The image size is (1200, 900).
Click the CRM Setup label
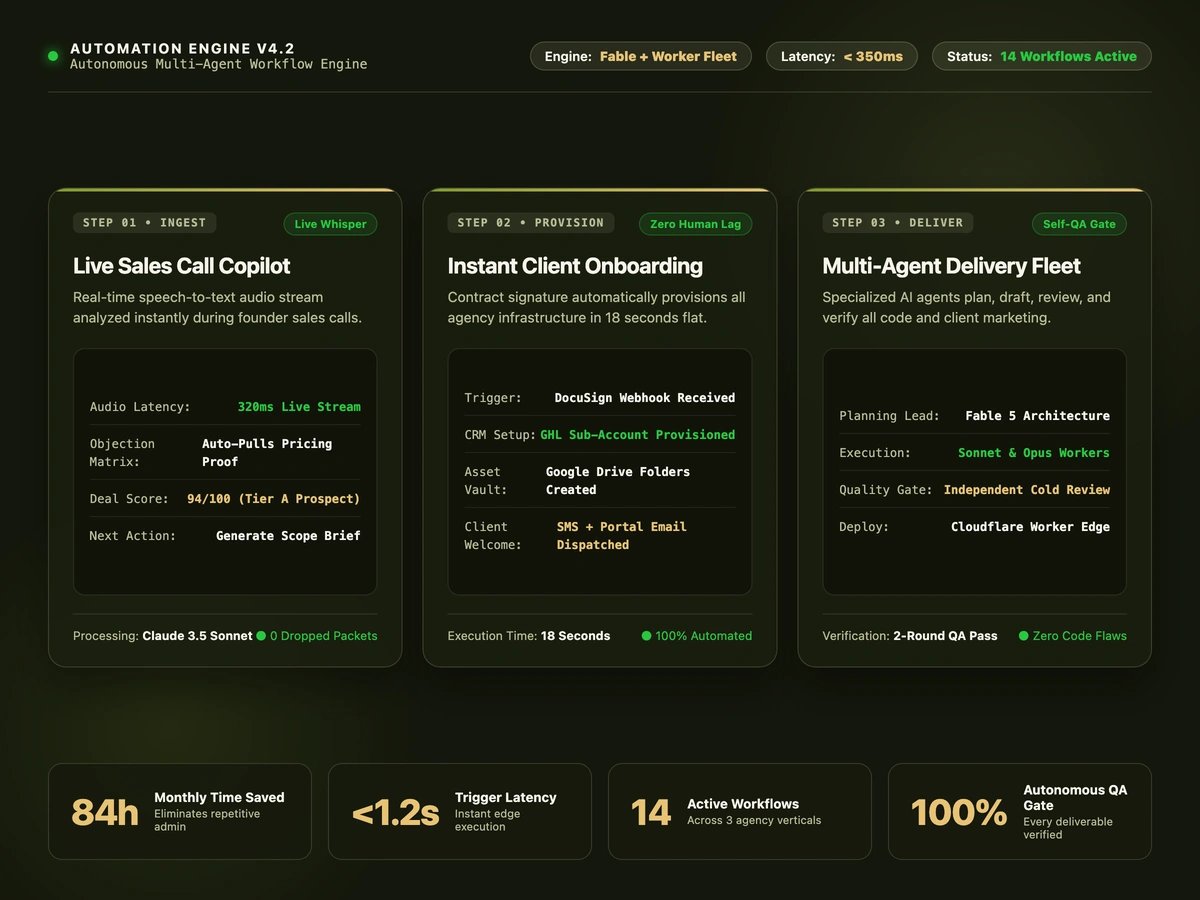click(x=500, y=435)
